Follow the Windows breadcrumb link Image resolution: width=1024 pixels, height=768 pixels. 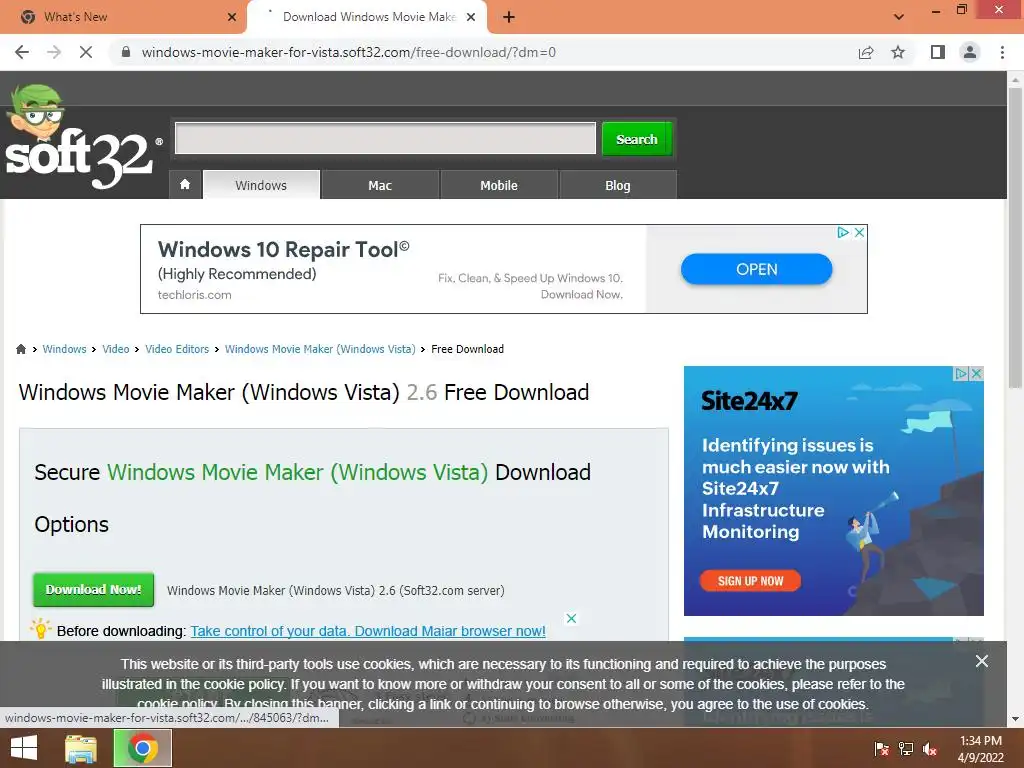(64, 349)
